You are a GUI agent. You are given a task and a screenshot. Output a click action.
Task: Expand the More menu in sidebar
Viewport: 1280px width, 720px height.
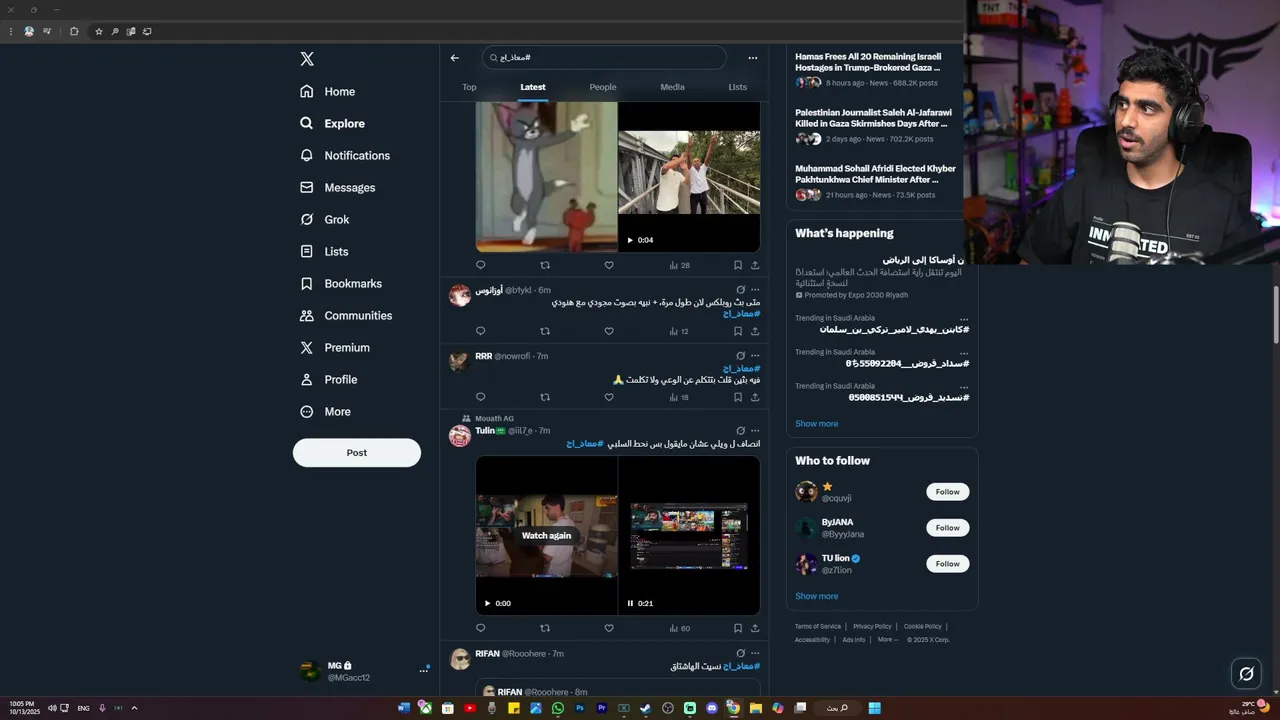[326, 411]
